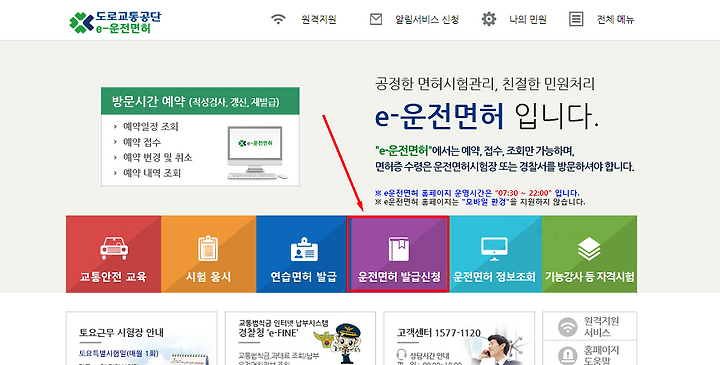Click the layers icon on 기능강사 등 자격시험 tile
Viewport: 720px width, 365px height.
click(x=589, y=249)
